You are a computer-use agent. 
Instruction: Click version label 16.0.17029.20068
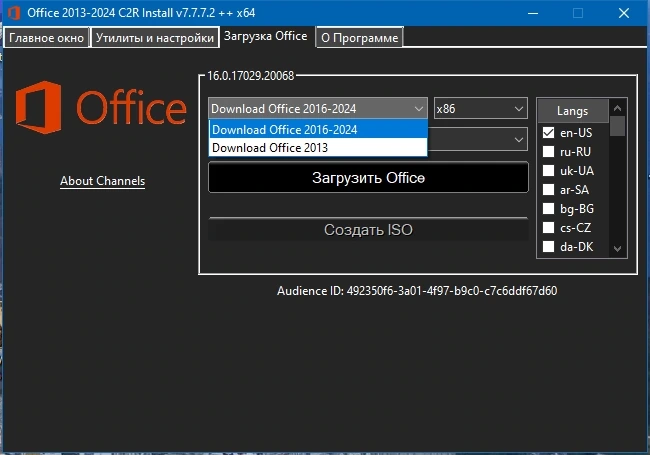tap(250, 76)
